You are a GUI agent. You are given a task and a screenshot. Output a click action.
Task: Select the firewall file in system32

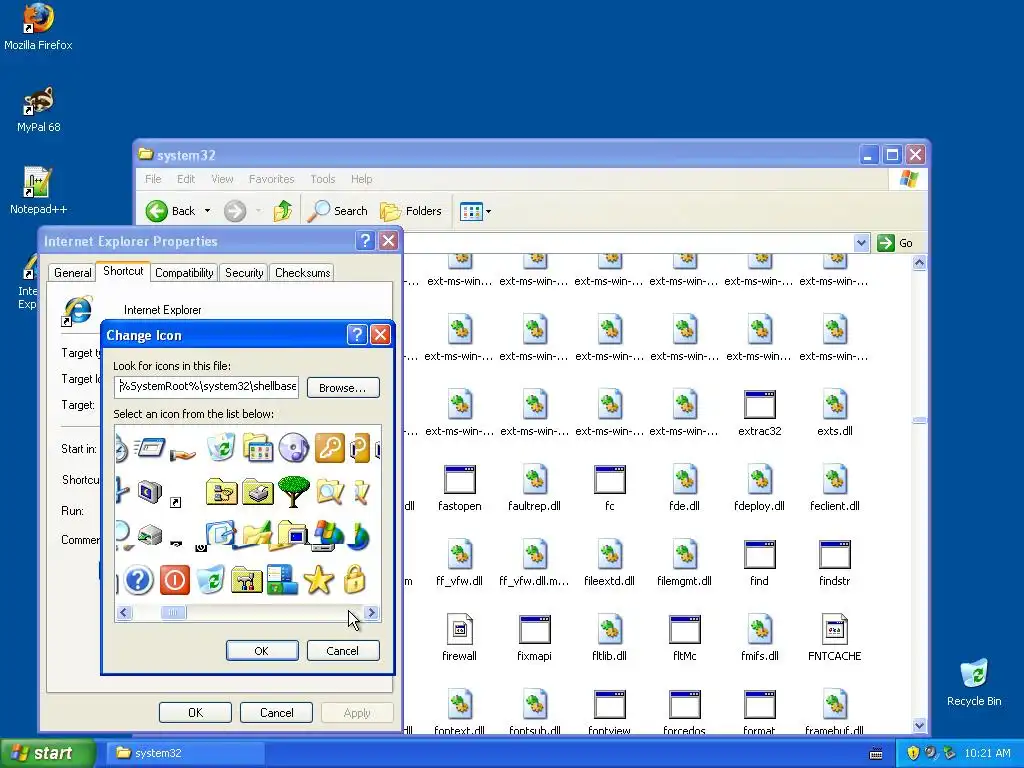pos(460,638)
